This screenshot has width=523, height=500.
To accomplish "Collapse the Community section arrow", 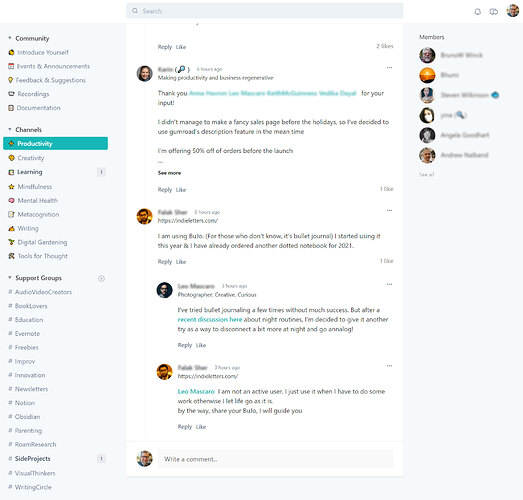I will 10,38.
